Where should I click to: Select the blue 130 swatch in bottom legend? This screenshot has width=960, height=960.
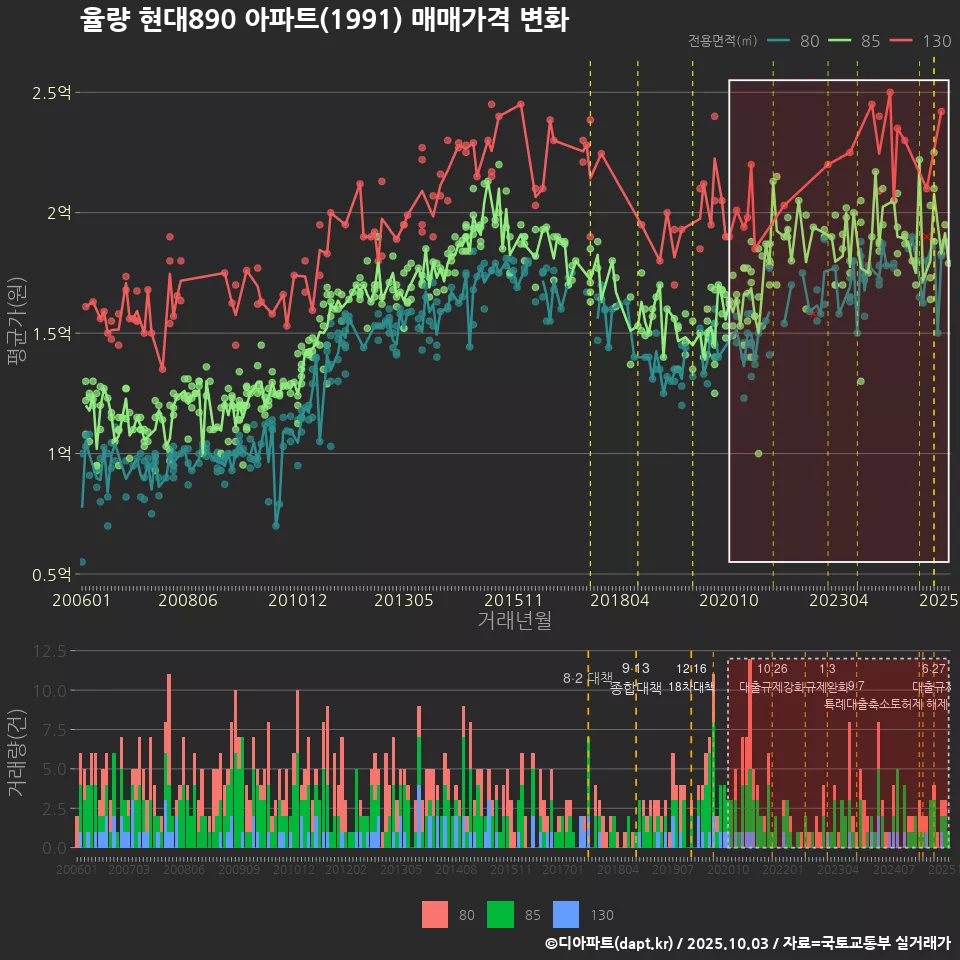566,914
